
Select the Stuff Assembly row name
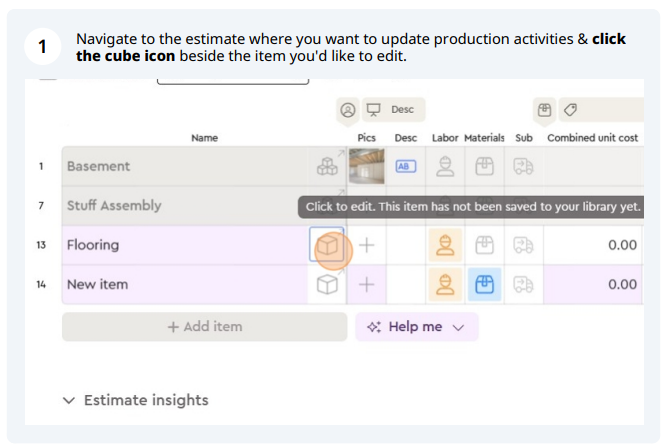tap(114, 205)
